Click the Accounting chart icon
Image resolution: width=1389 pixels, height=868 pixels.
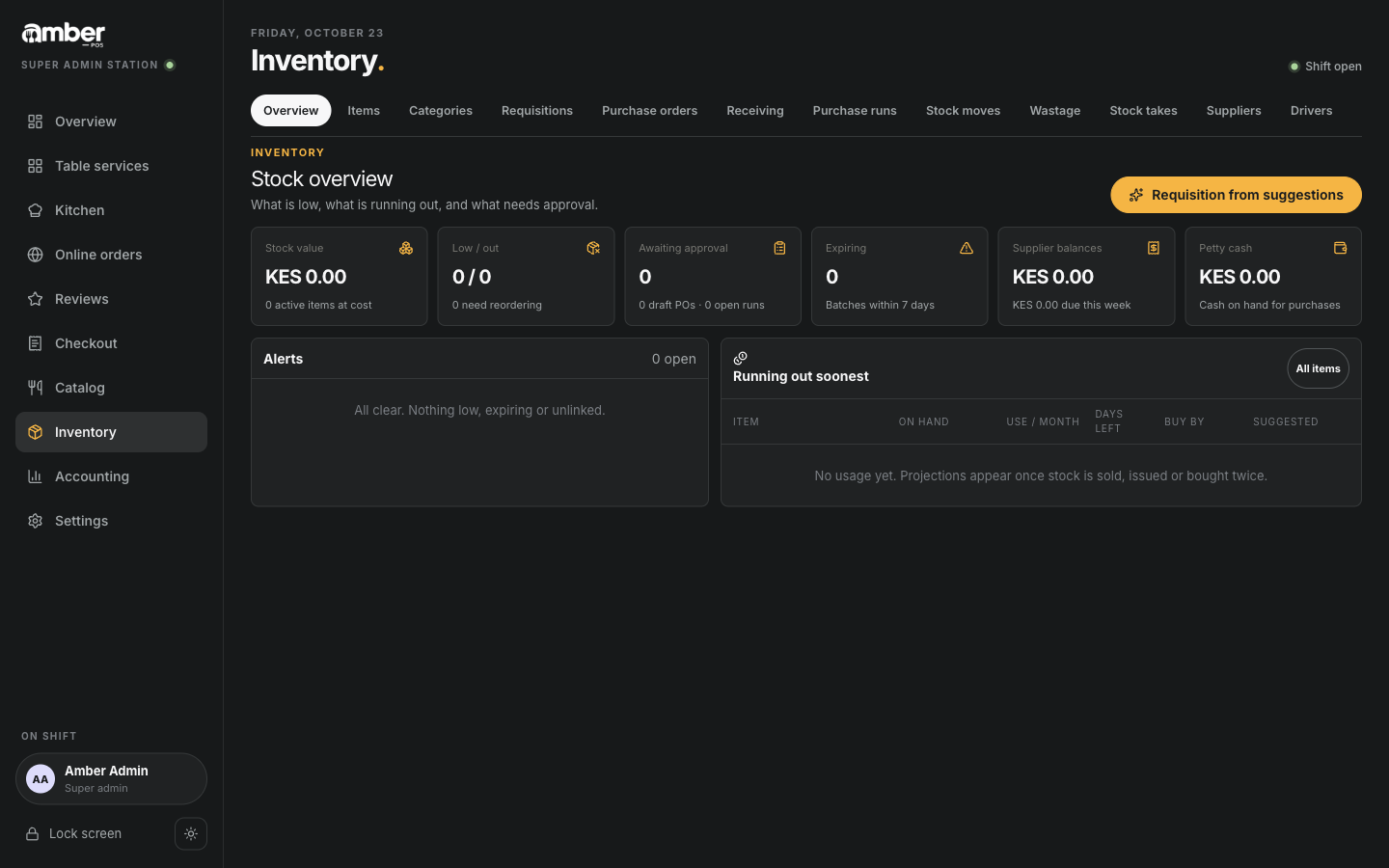point(35,476)
